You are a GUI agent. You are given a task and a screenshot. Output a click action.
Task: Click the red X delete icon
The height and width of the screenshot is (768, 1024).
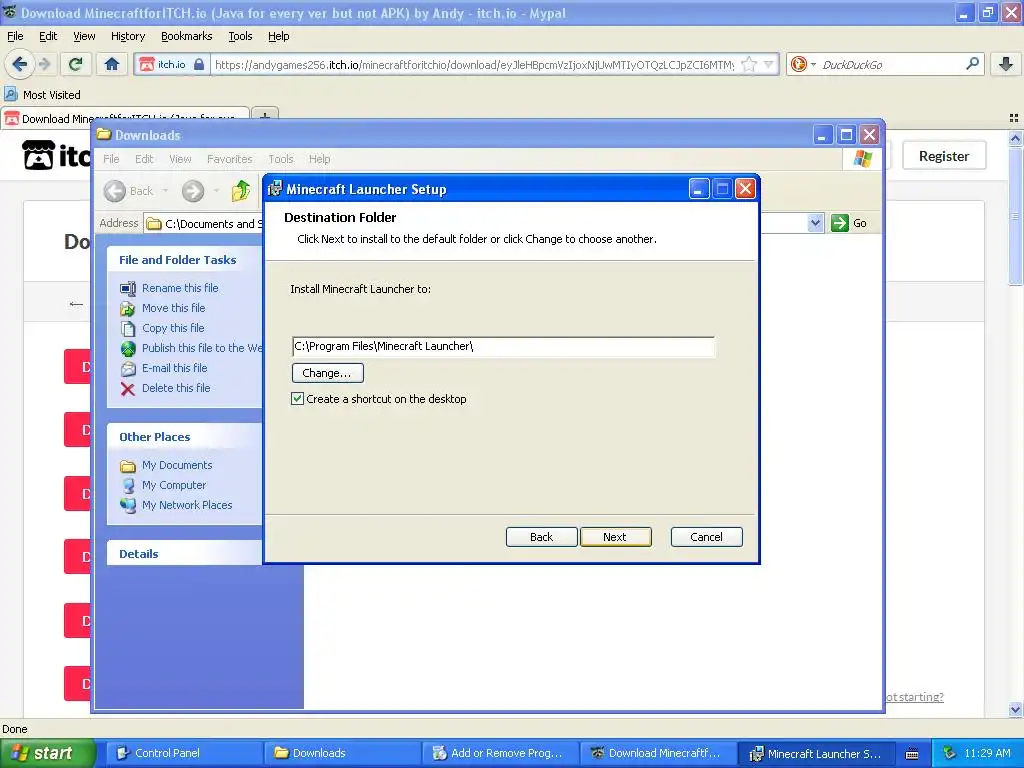point(128,389)
